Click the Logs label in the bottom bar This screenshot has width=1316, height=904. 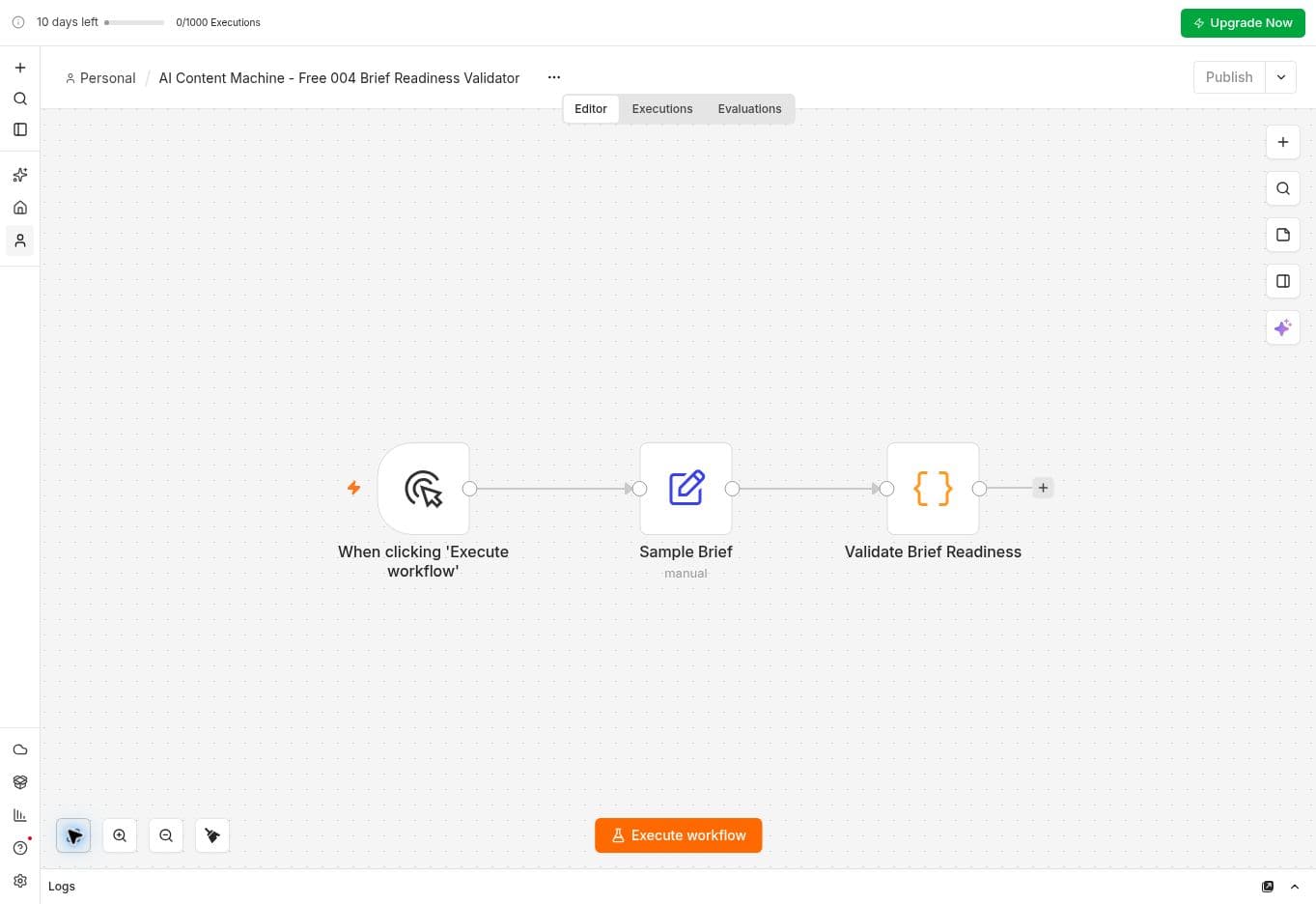[62, 887]
